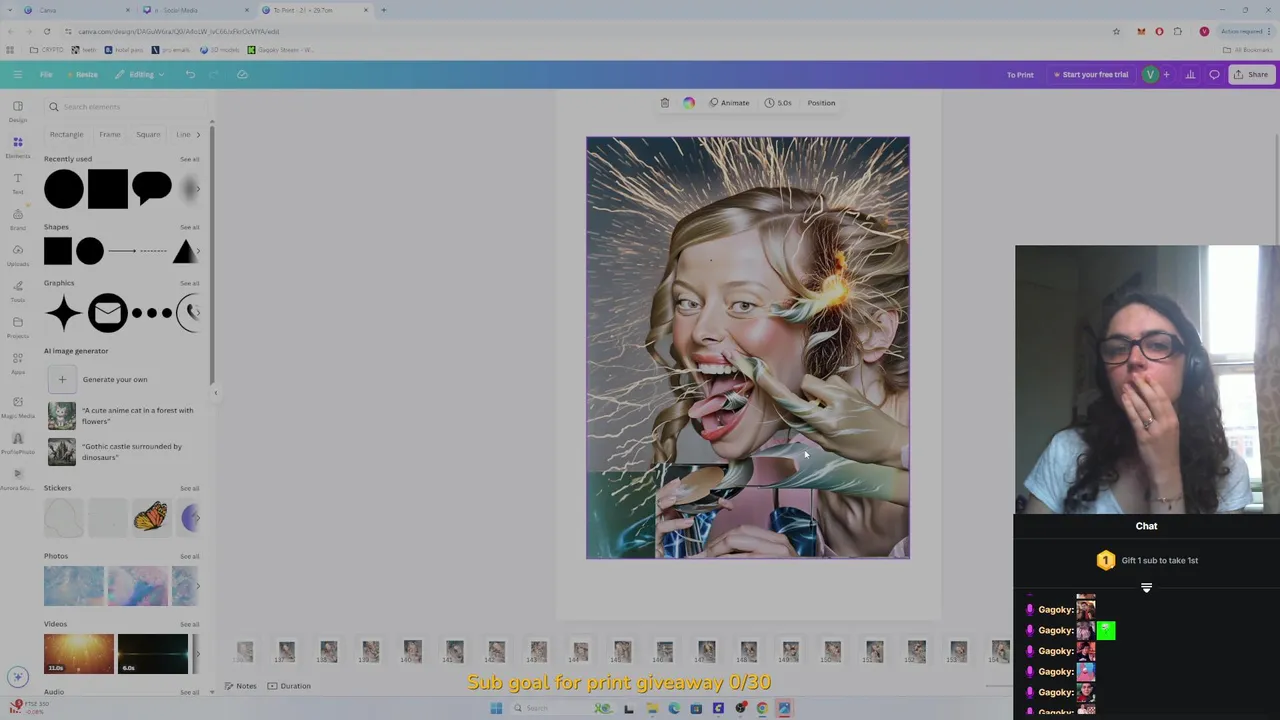Expand Recently used row with arrow
The height and width of the screenshot is (720, 1280).
point(197,189)
